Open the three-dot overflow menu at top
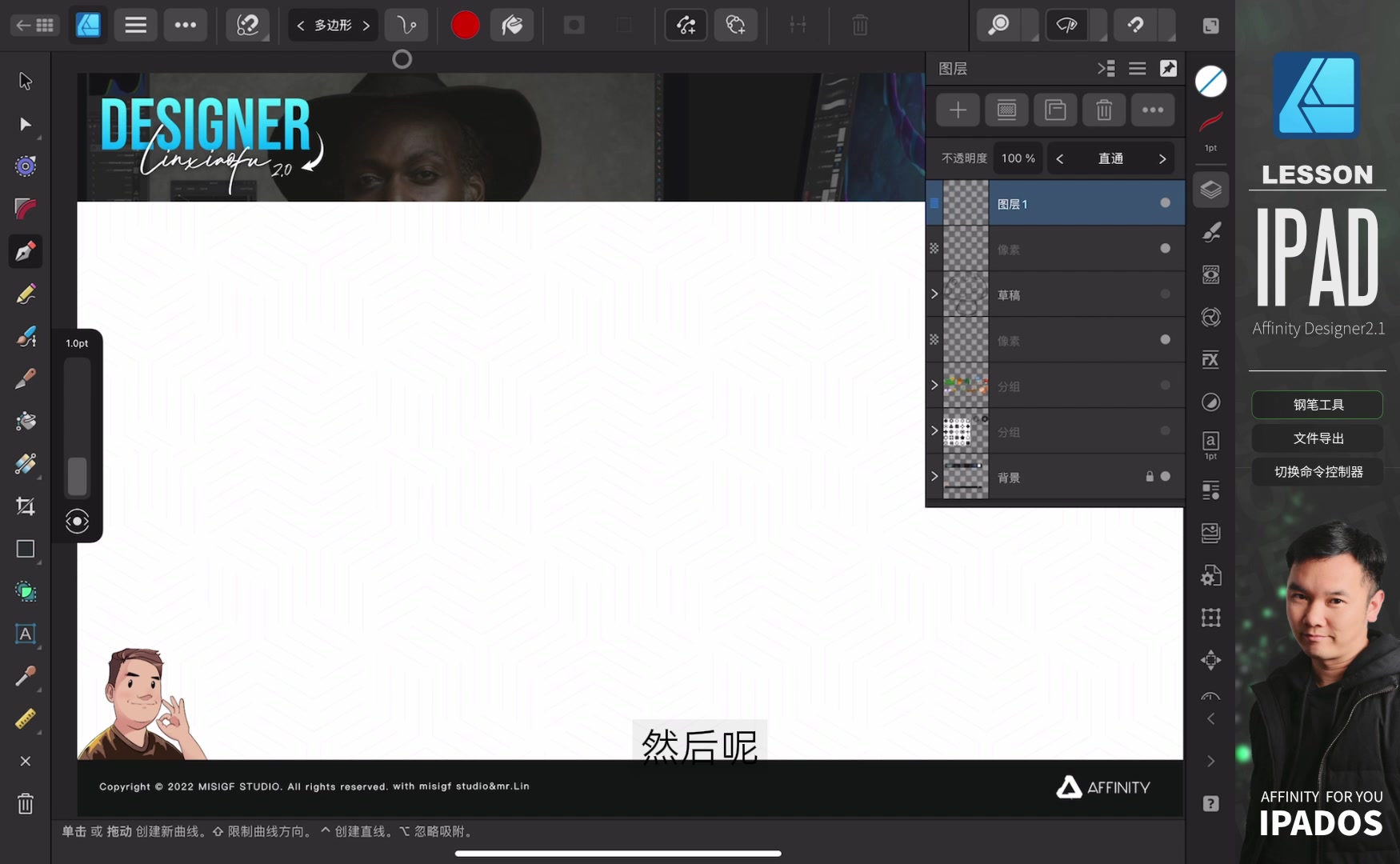 185,25
